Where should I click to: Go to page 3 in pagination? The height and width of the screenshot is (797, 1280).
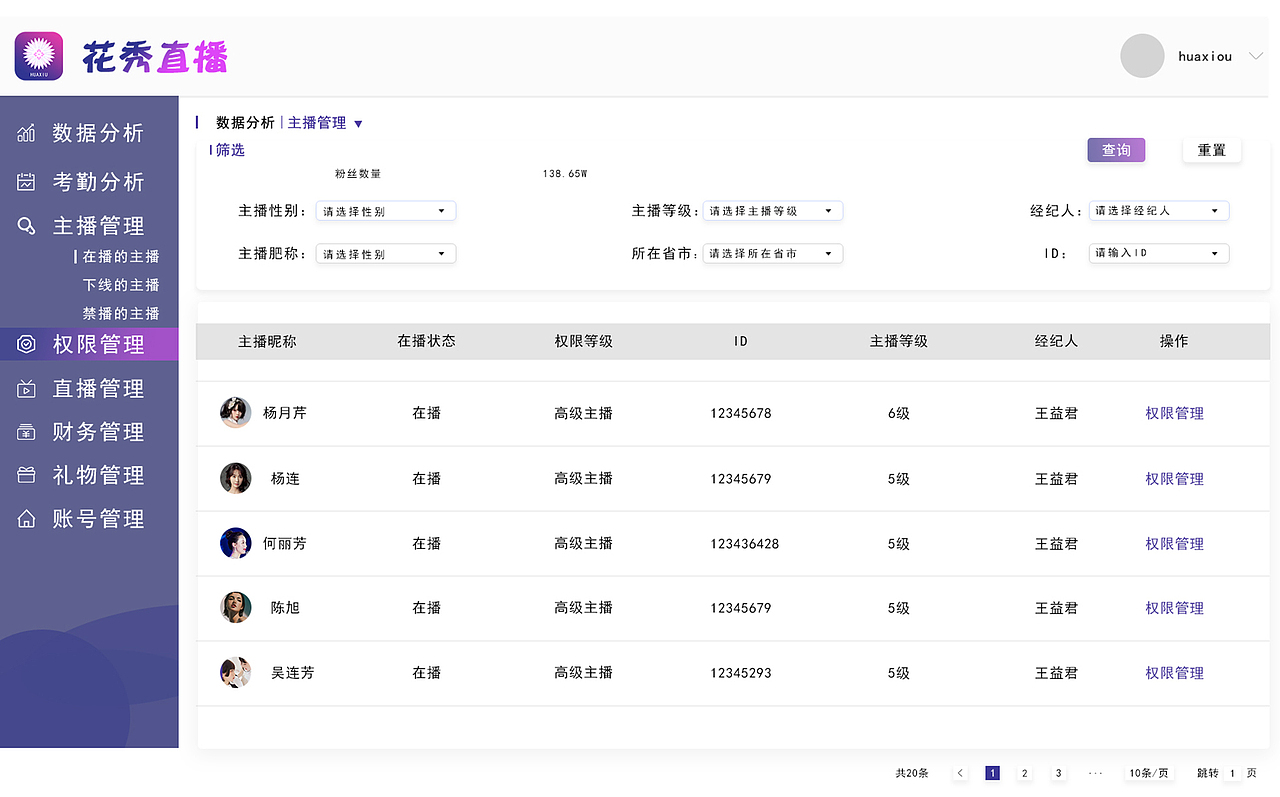[1058, 773]
